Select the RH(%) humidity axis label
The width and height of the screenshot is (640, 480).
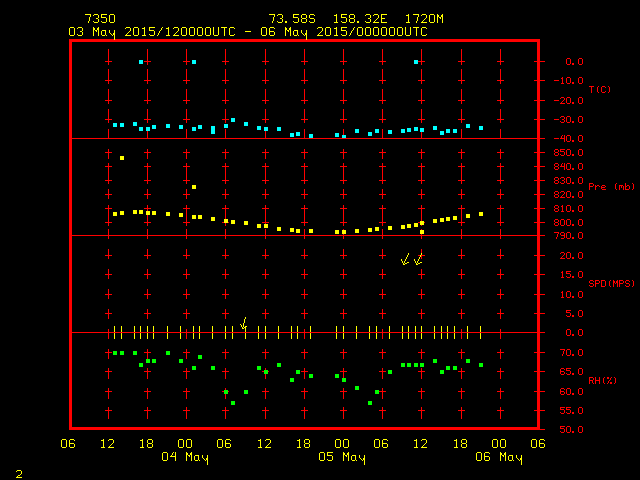coord(599,380)
